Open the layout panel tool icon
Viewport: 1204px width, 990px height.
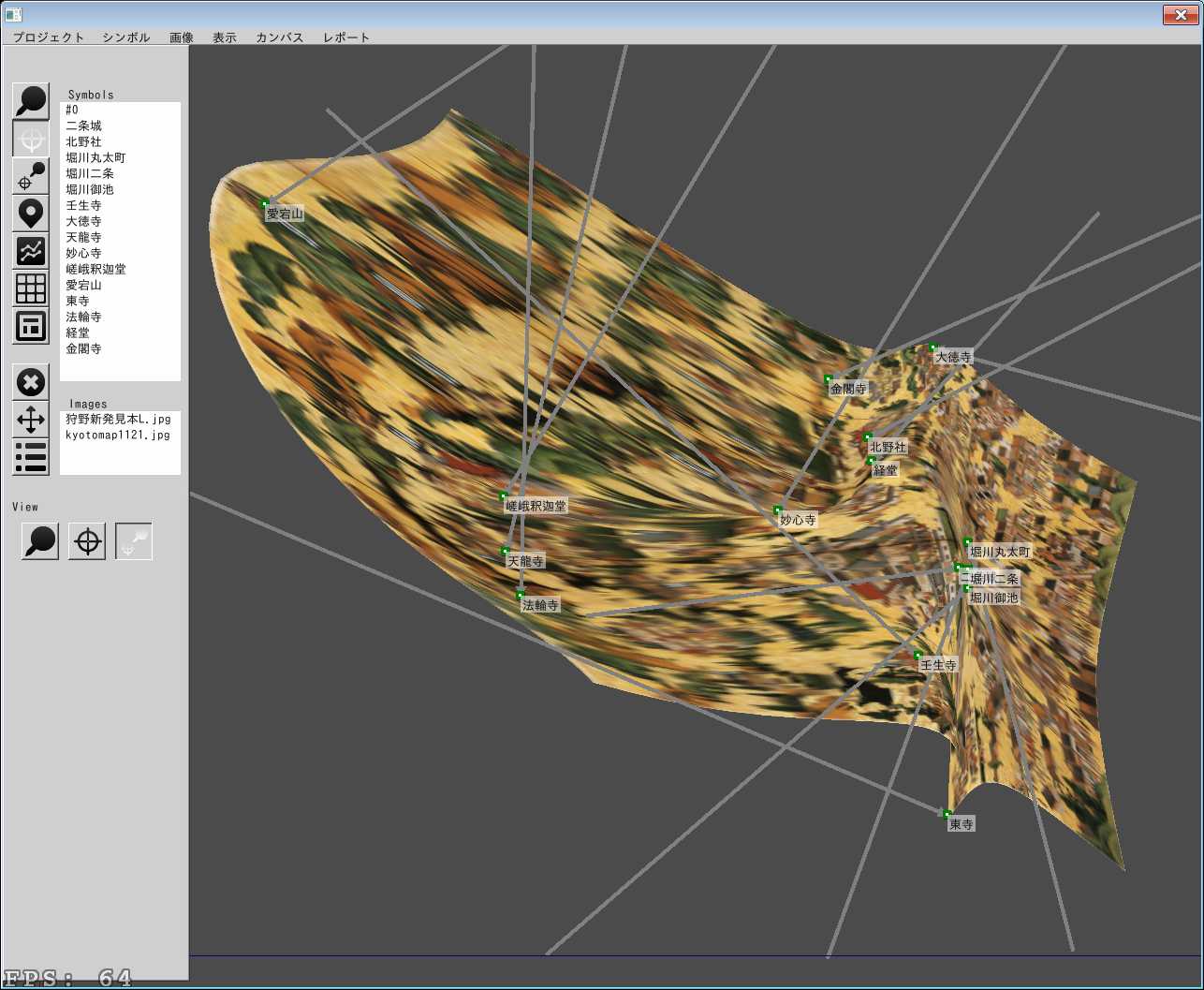point(31,326)
